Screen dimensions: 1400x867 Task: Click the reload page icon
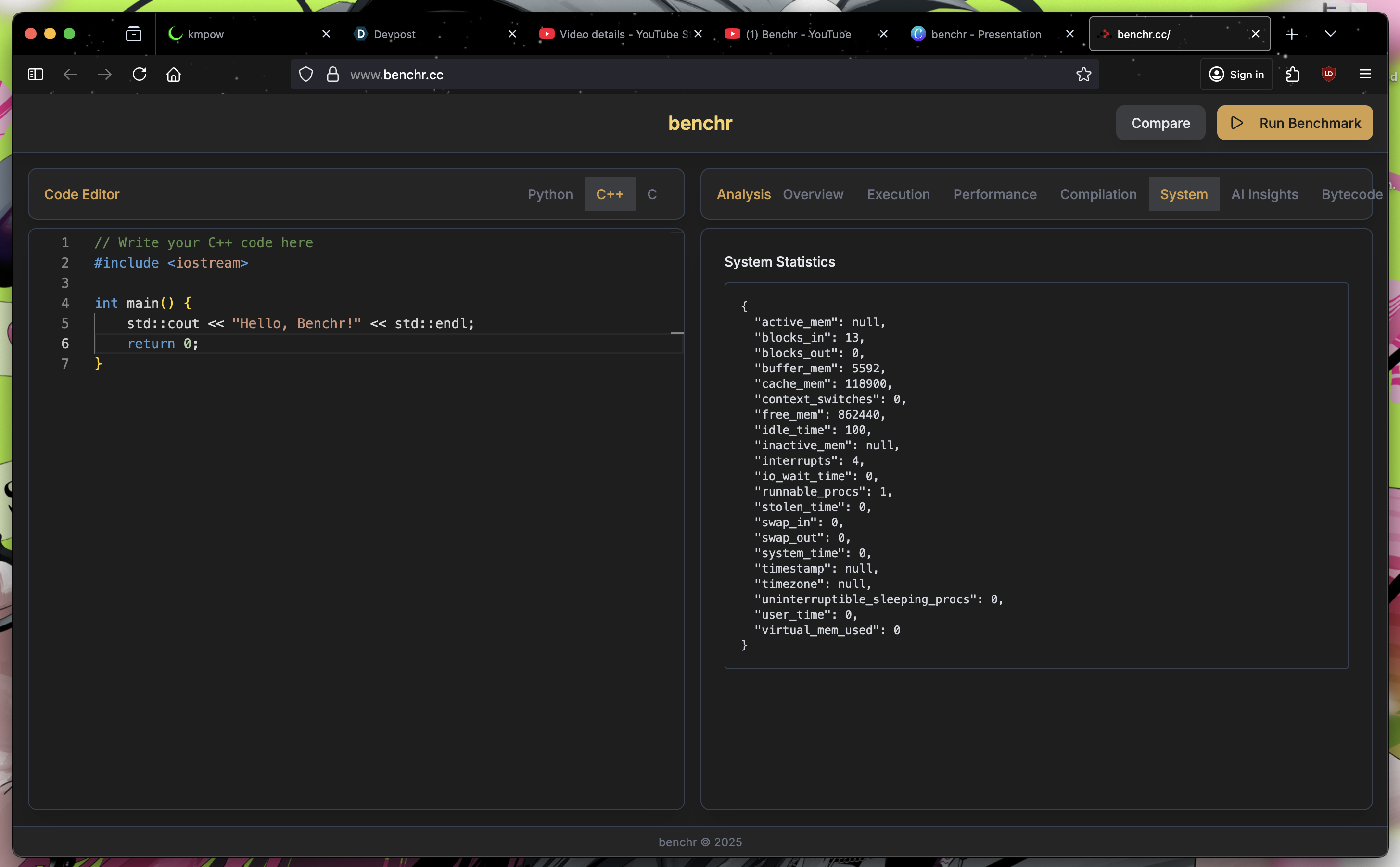pos(140,75)
